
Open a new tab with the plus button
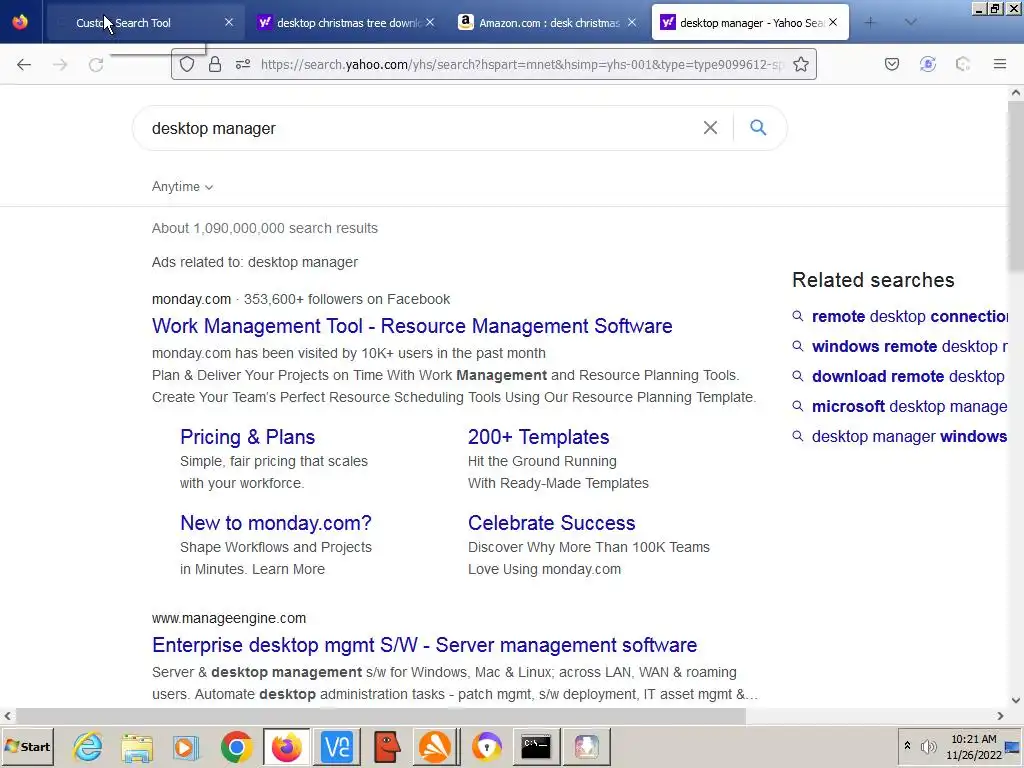click(x=870, y=23)
